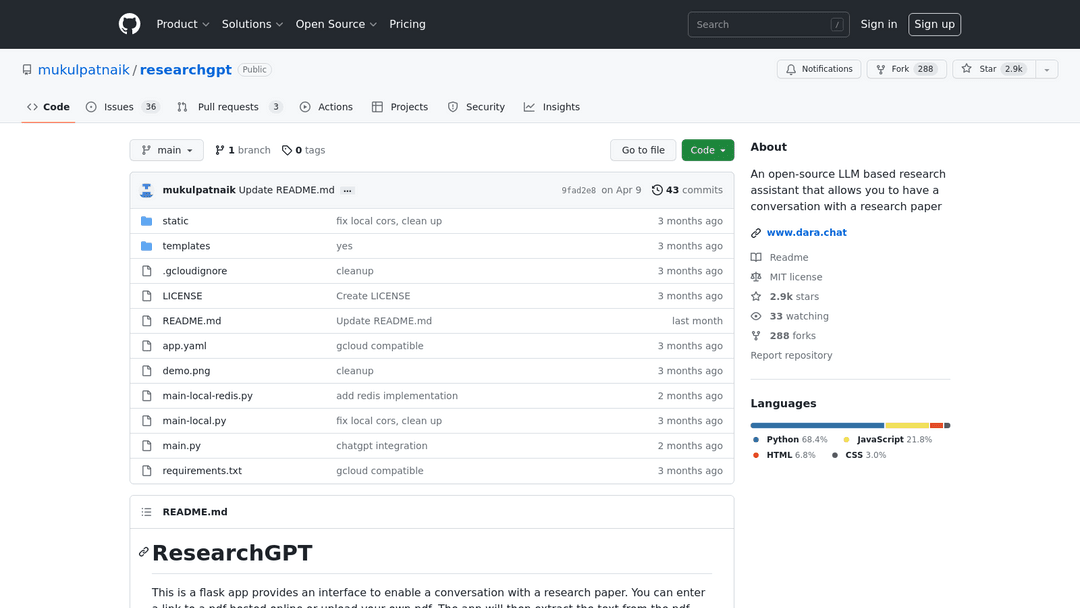Open the Product menu
1080x608 pixels.
183,24
